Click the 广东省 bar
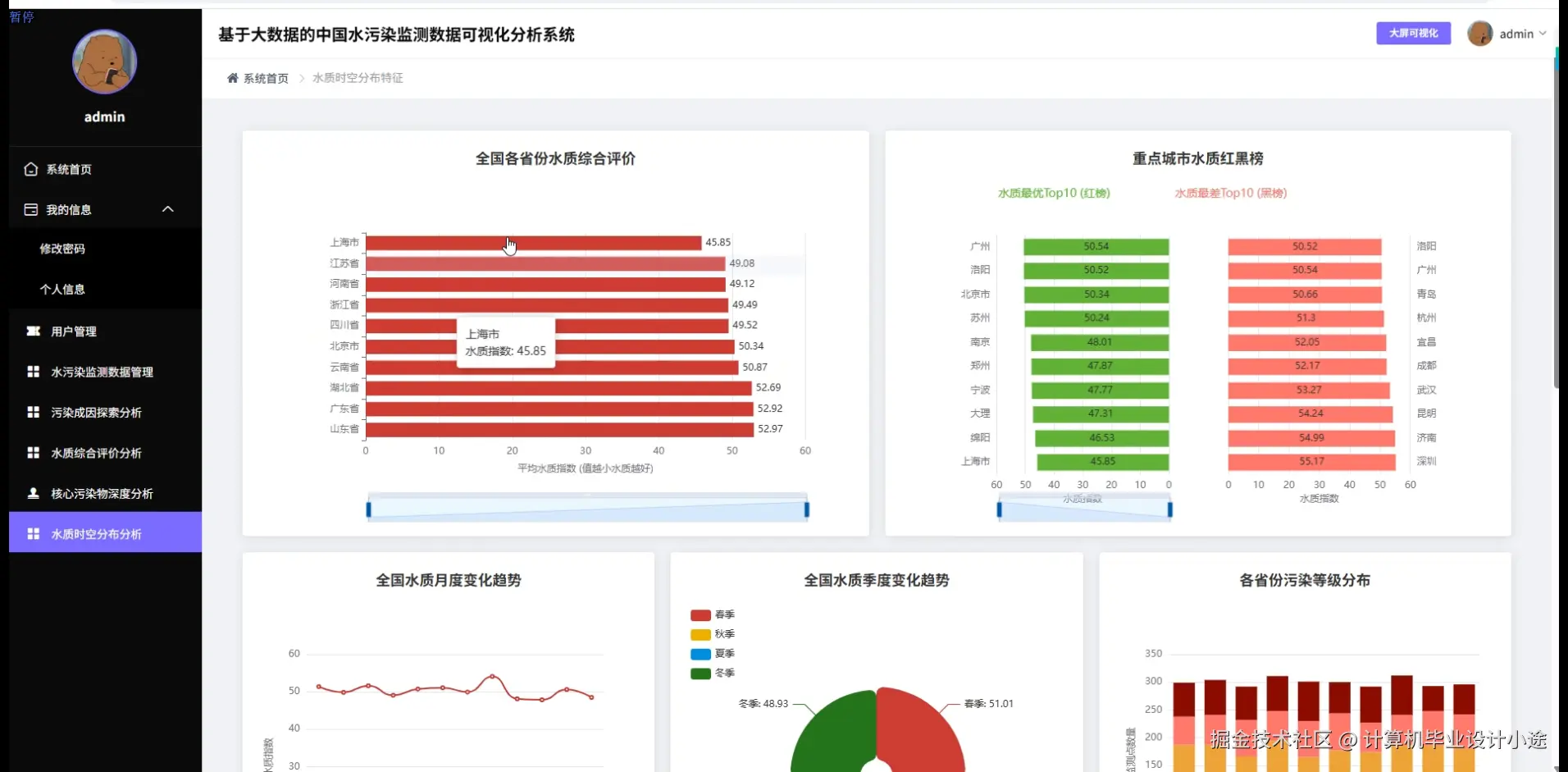1568x772 pixels. 560,409
